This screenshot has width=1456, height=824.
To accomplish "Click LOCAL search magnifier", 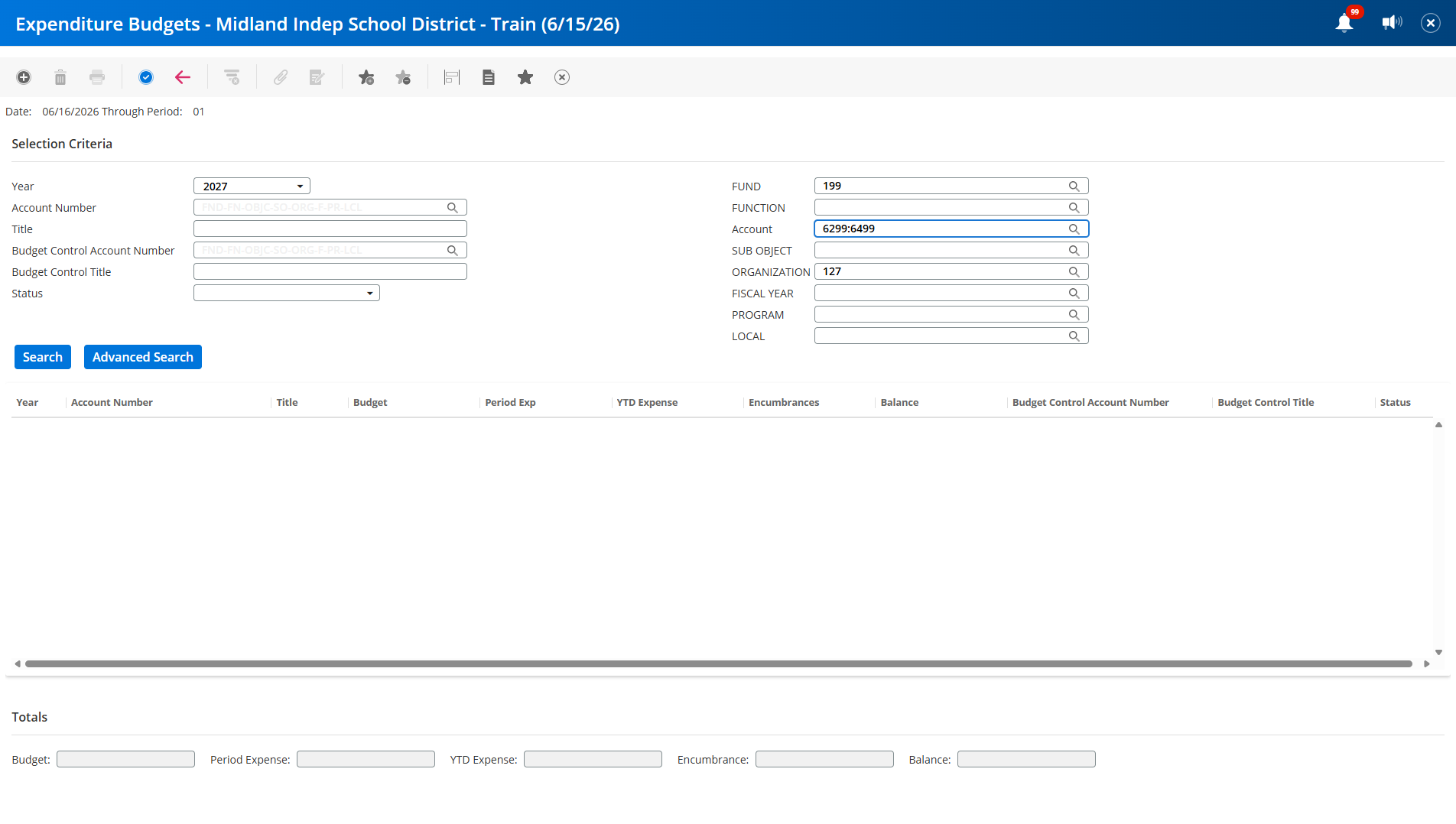I will point(1074,336).
